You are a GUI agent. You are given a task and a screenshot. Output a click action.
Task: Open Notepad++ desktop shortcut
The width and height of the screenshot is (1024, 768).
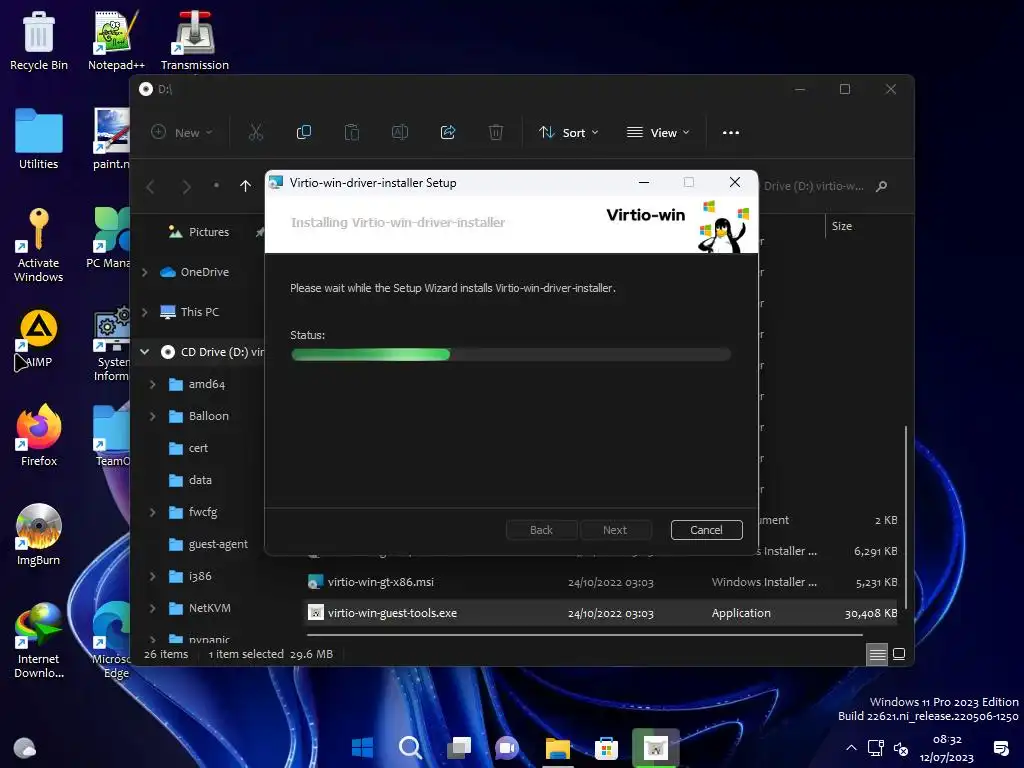pyautogui.click(x=116, y=41)
